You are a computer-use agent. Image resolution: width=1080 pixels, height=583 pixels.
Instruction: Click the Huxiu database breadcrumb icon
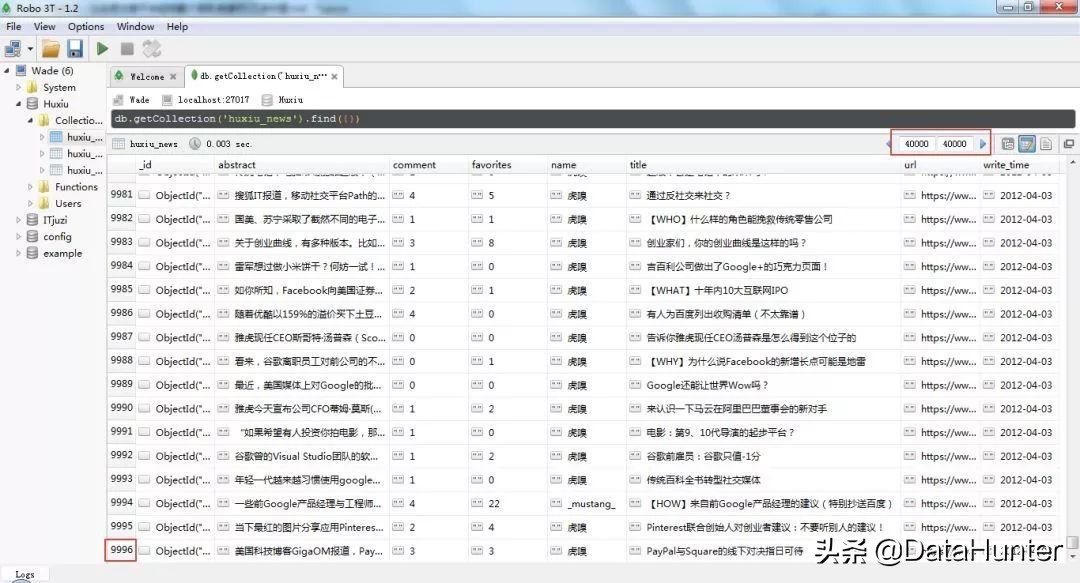pos(267,100)
